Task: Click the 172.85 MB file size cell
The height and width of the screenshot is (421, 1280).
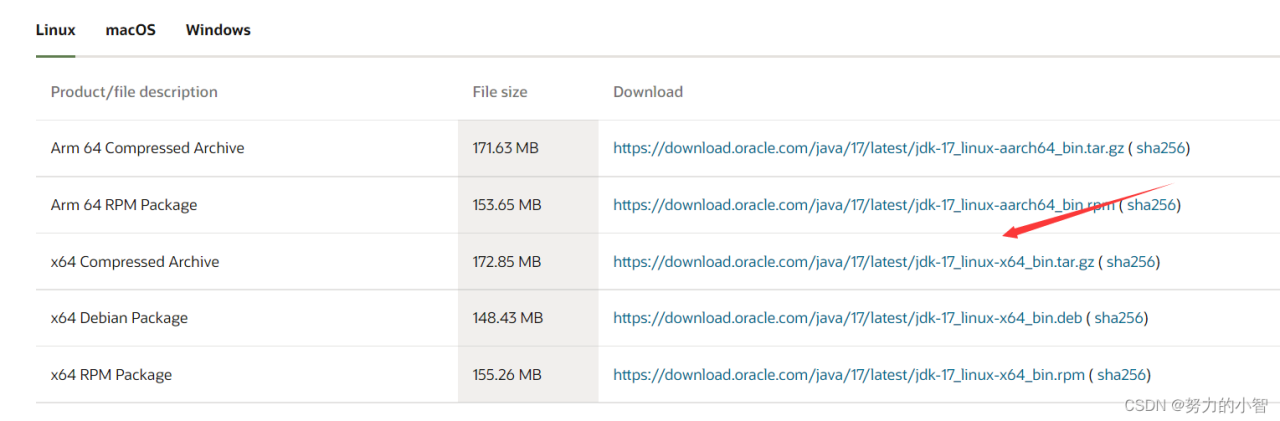Action: 507,262
